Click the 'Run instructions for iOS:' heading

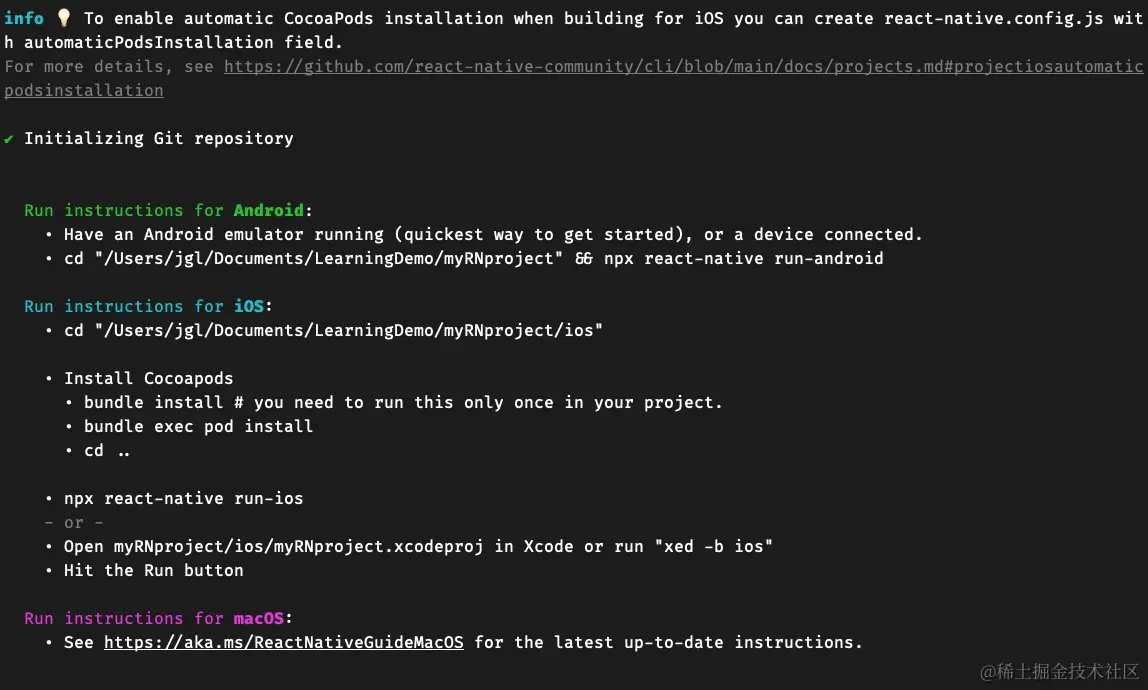(148, 306)
